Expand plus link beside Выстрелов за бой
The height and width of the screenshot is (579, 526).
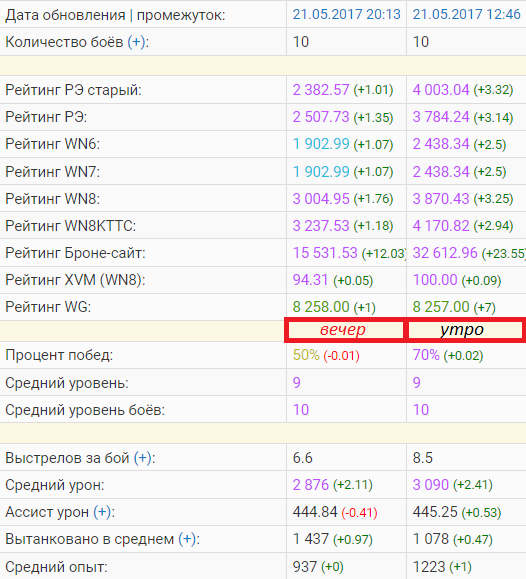pyautogui.click(x=143, y=458)
